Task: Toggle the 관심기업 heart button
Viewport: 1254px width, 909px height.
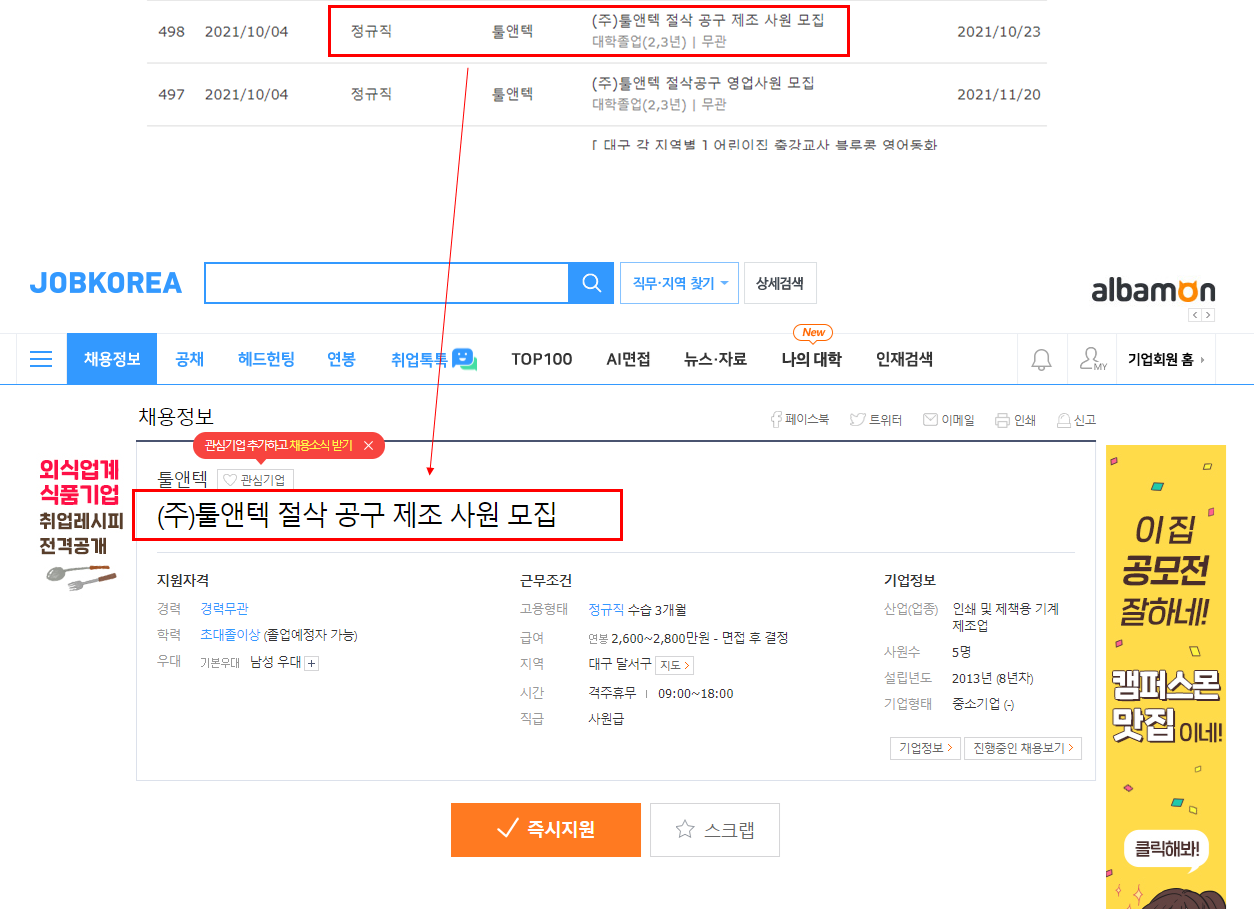Action: click(255, 480)
